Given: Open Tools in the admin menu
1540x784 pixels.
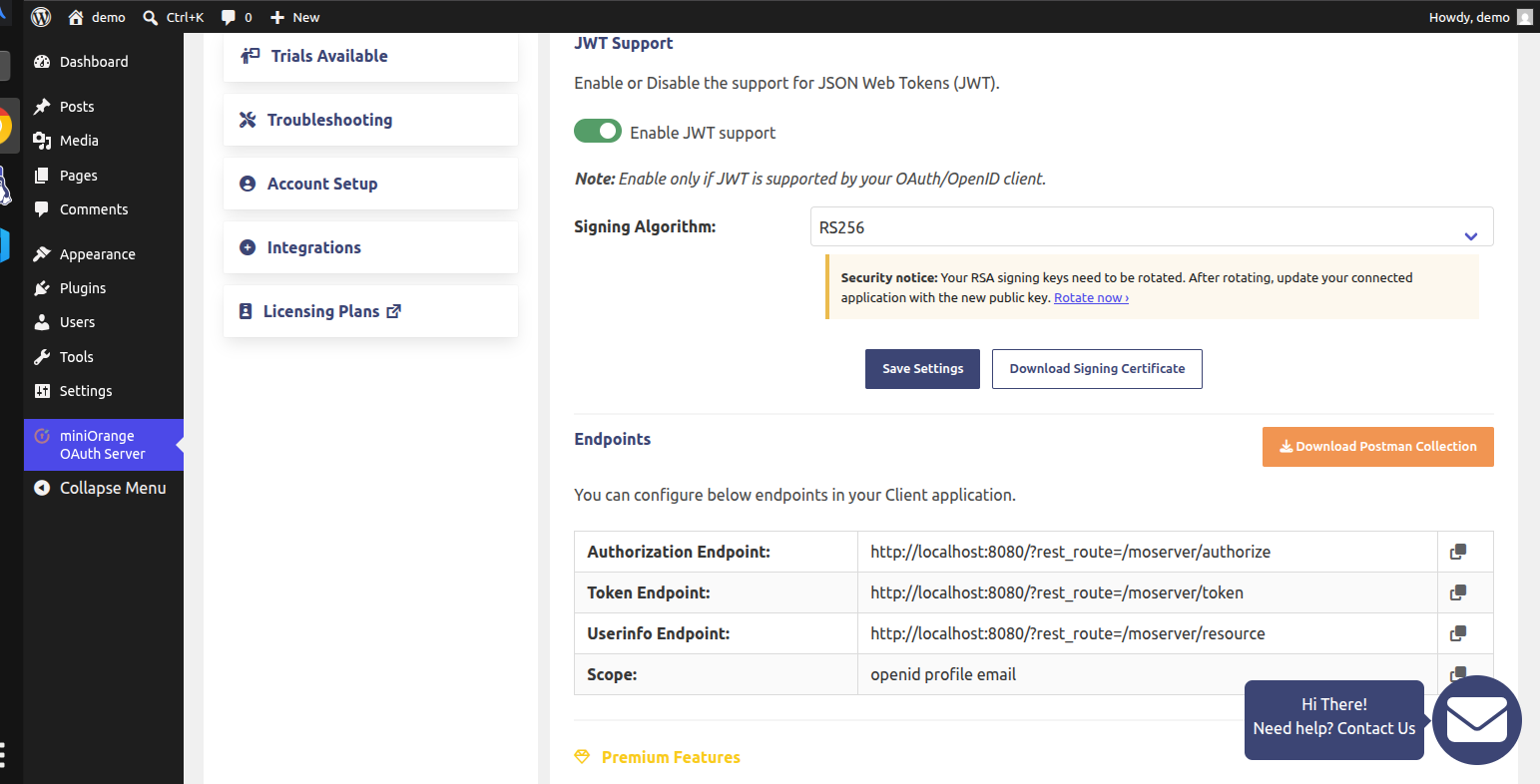Looking at the screenshot, I should coord(104,357).
